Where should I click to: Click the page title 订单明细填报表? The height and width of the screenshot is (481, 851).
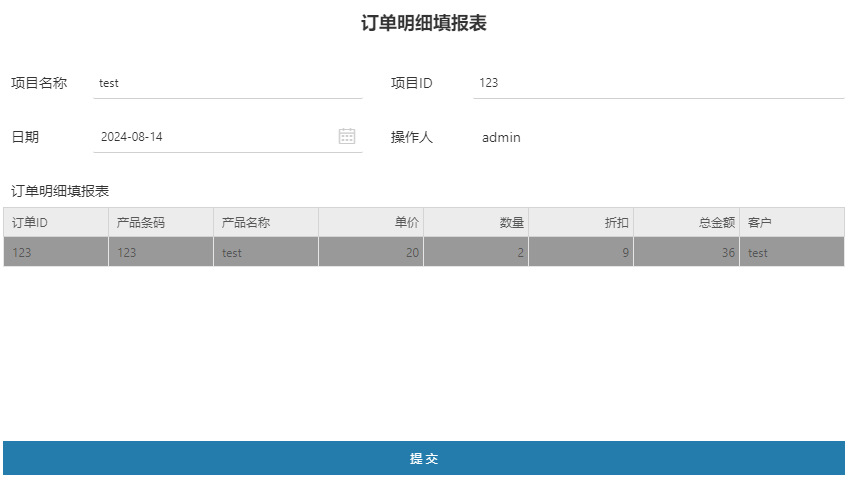point(424,23)
